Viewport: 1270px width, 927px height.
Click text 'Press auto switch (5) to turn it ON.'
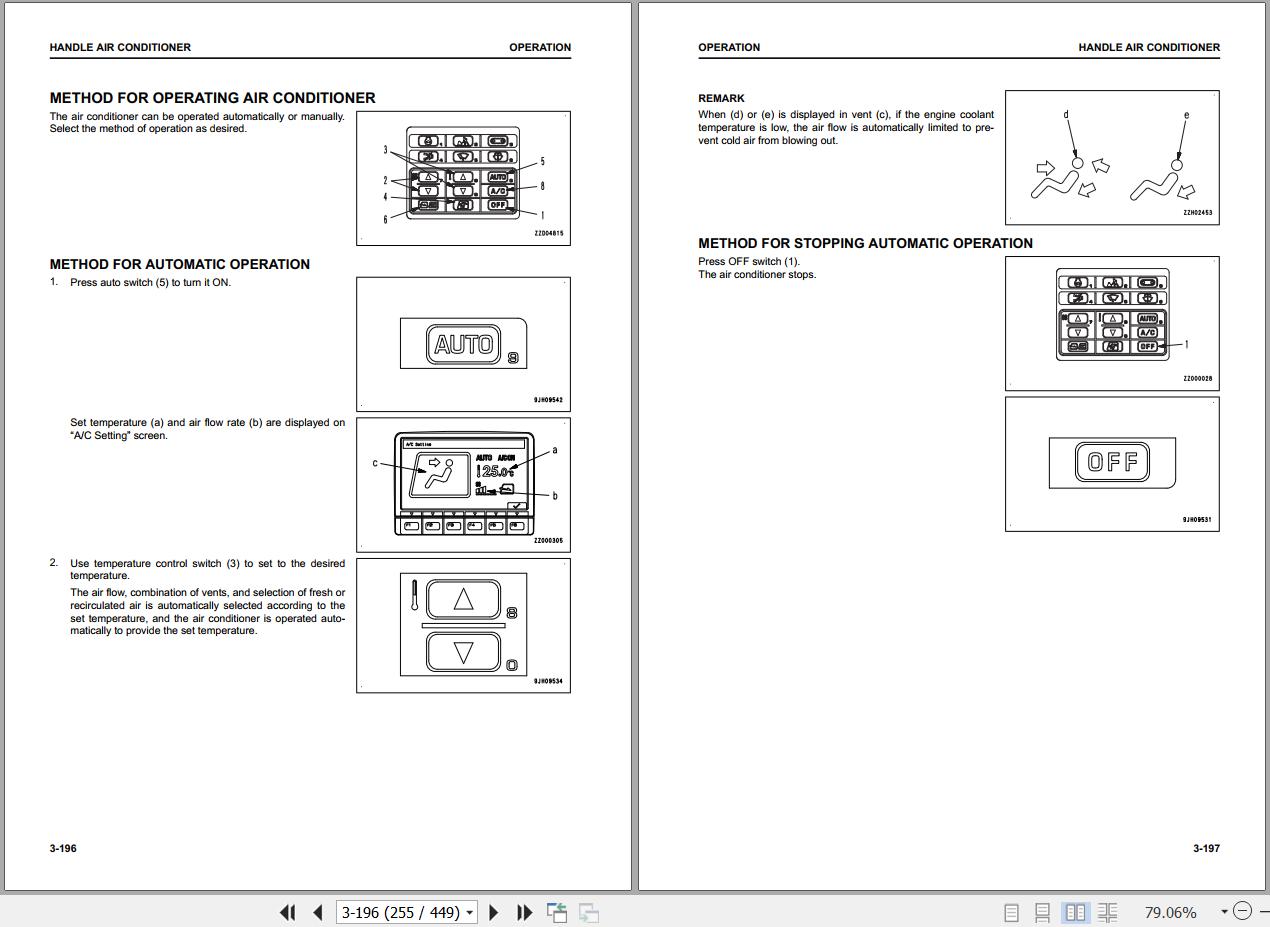tap(151, 282)
